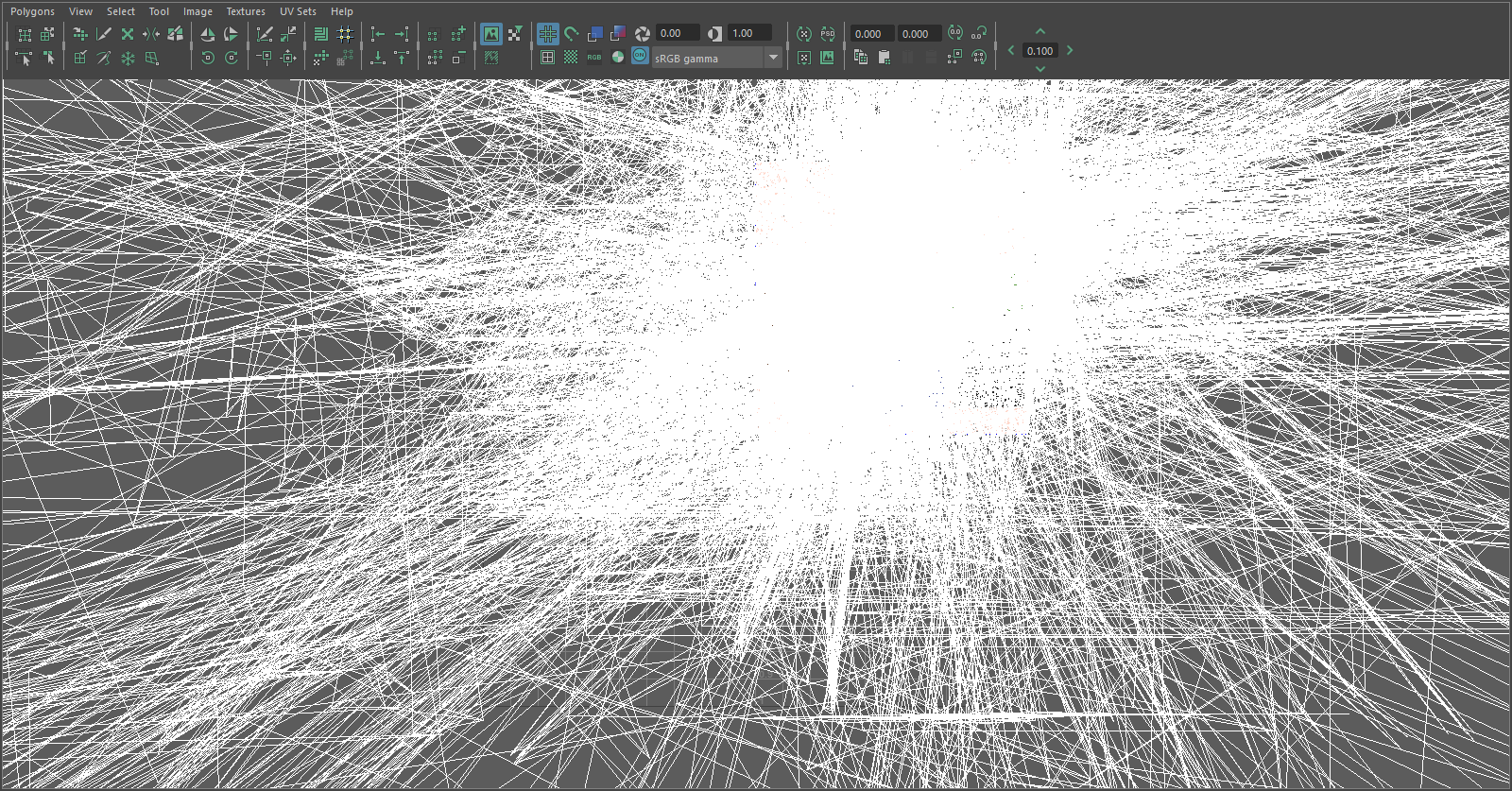The height and width of the screenshot is (791, 1512).
Task: Click the red-green X delete UVs icon
Action: click(x=128, y=34)
